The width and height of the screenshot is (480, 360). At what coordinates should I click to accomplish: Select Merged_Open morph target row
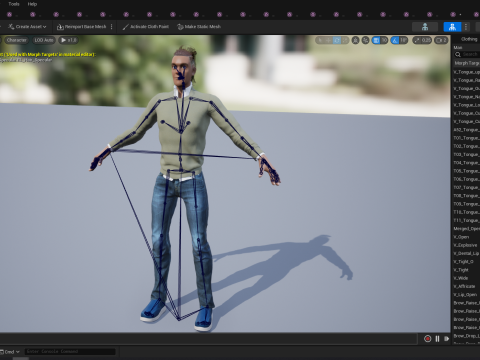coord(466,229)
